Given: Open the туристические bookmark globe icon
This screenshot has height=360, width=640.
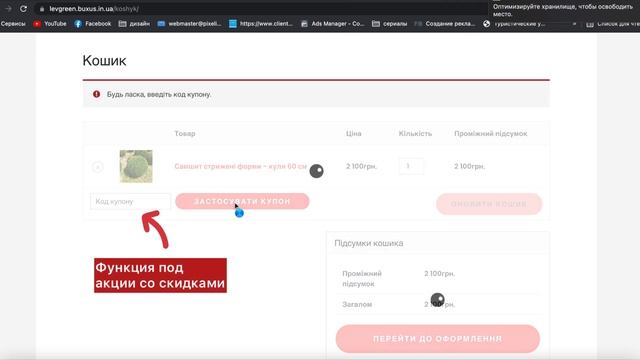Looking at the screenshot, I should [x=487, y=24].
